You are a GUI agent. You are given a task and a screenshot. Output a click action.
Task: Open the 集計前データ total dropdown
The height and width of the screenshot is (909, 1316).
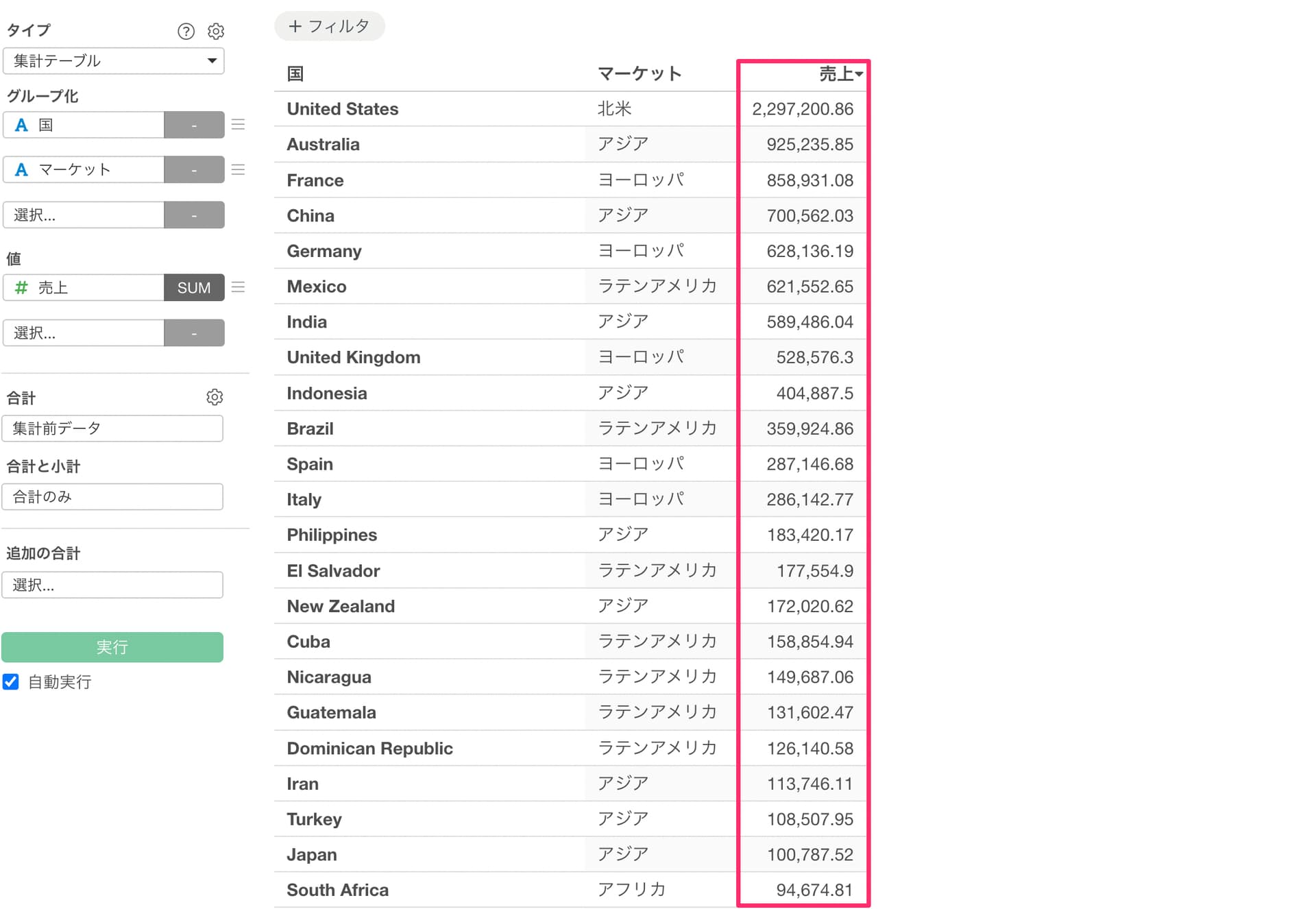pos(112,428)
